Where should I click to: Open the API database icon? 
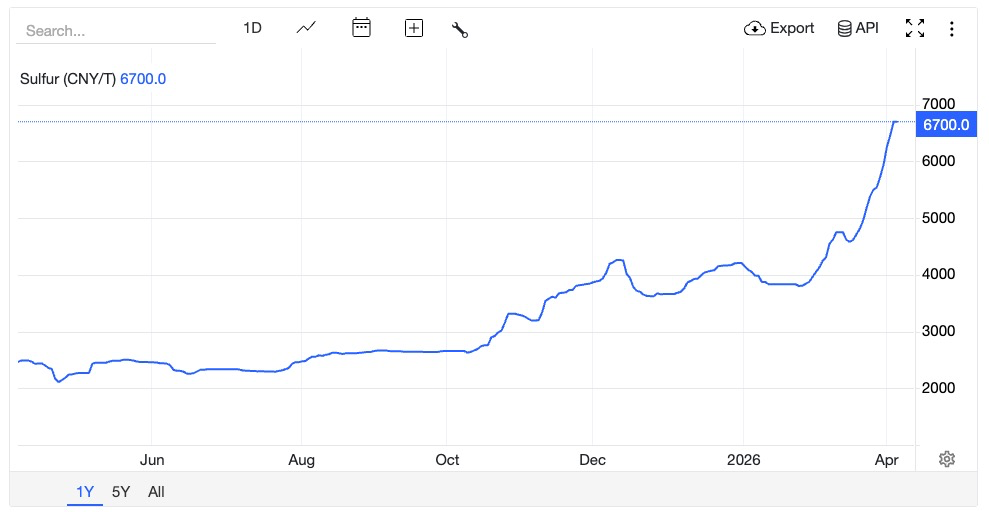coord(845,28)
